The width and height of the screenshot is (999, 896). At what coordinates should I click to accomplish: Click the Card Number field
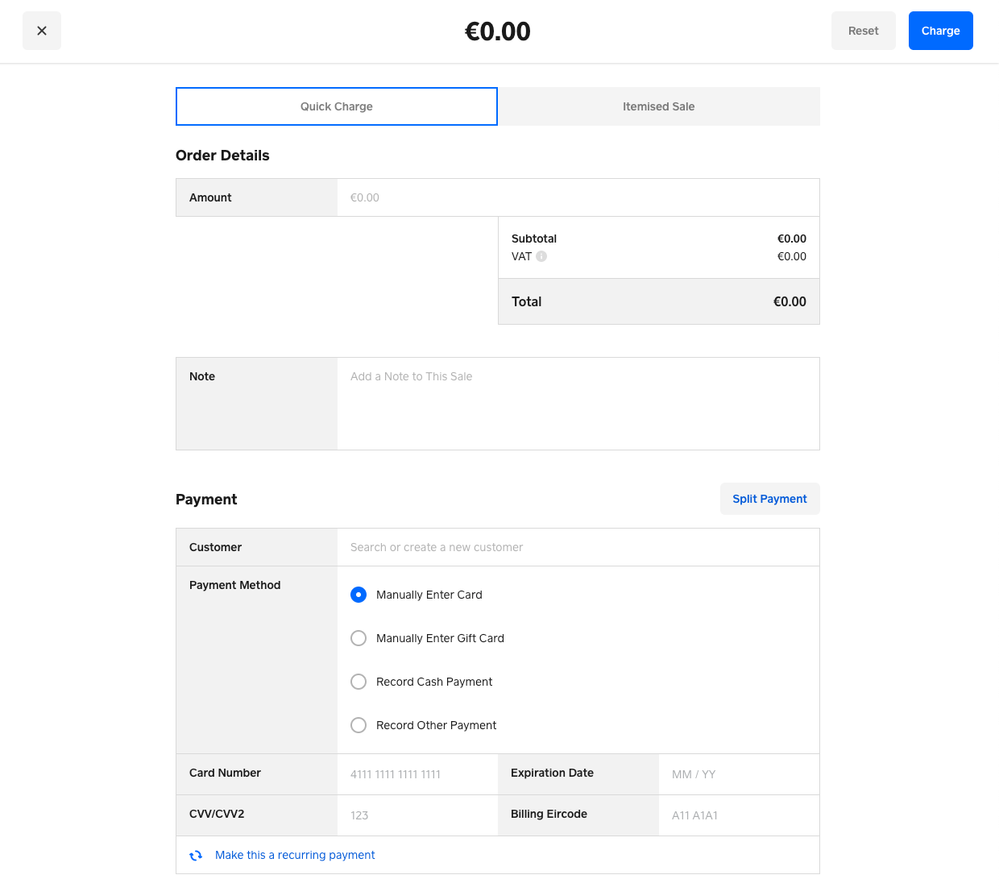pyautogui.click(x=416, y=775)
